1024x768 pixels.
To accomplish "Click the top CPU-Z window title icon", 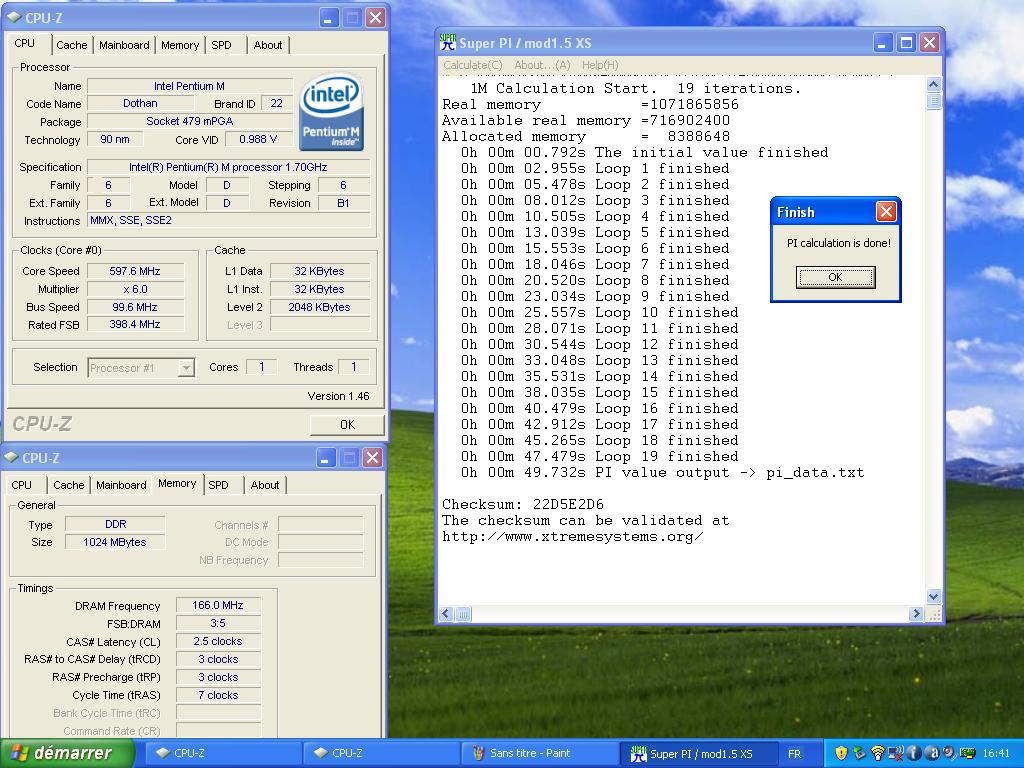I will tap(14, 18).
